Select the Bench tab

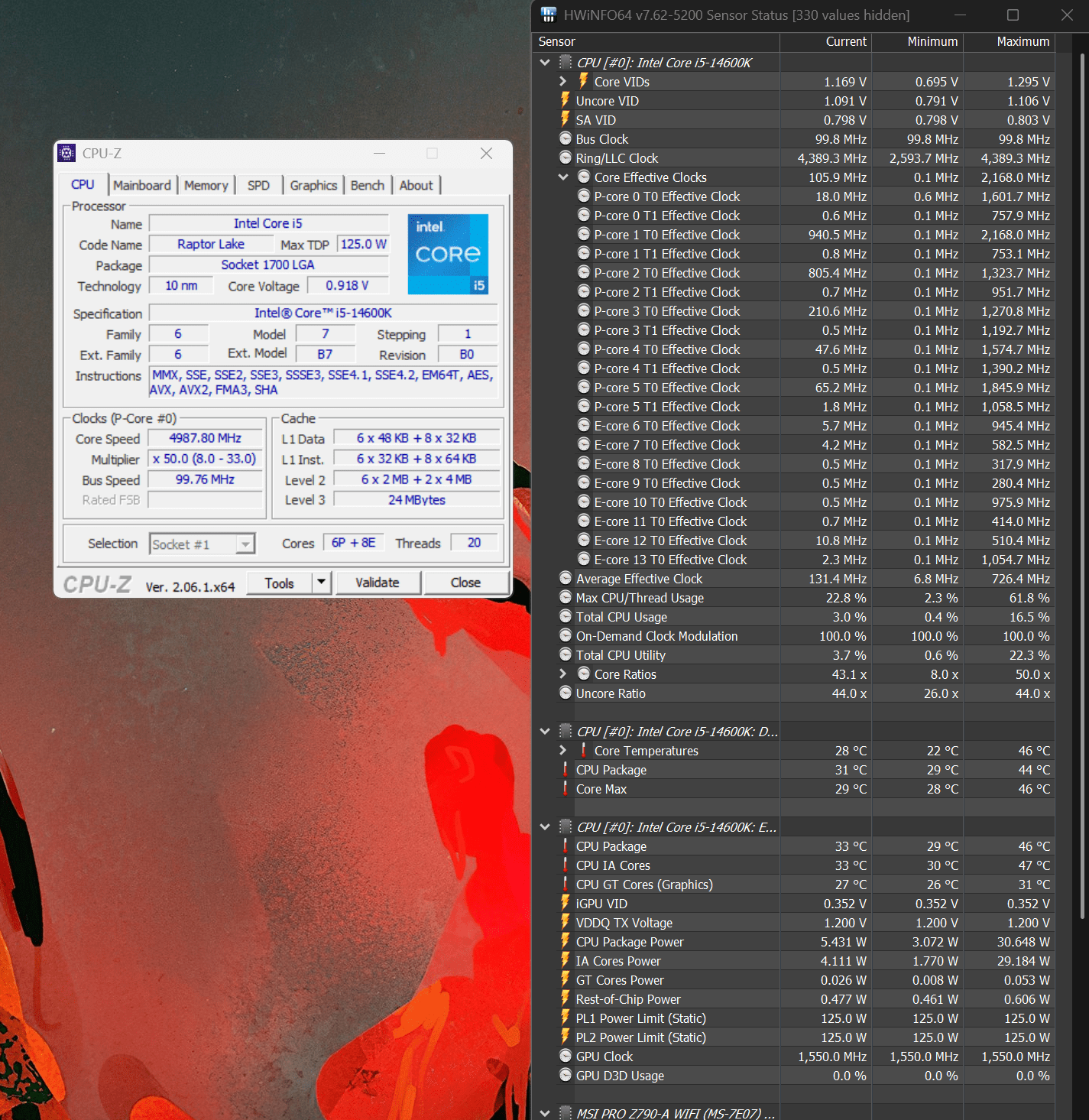click(368, 185)
